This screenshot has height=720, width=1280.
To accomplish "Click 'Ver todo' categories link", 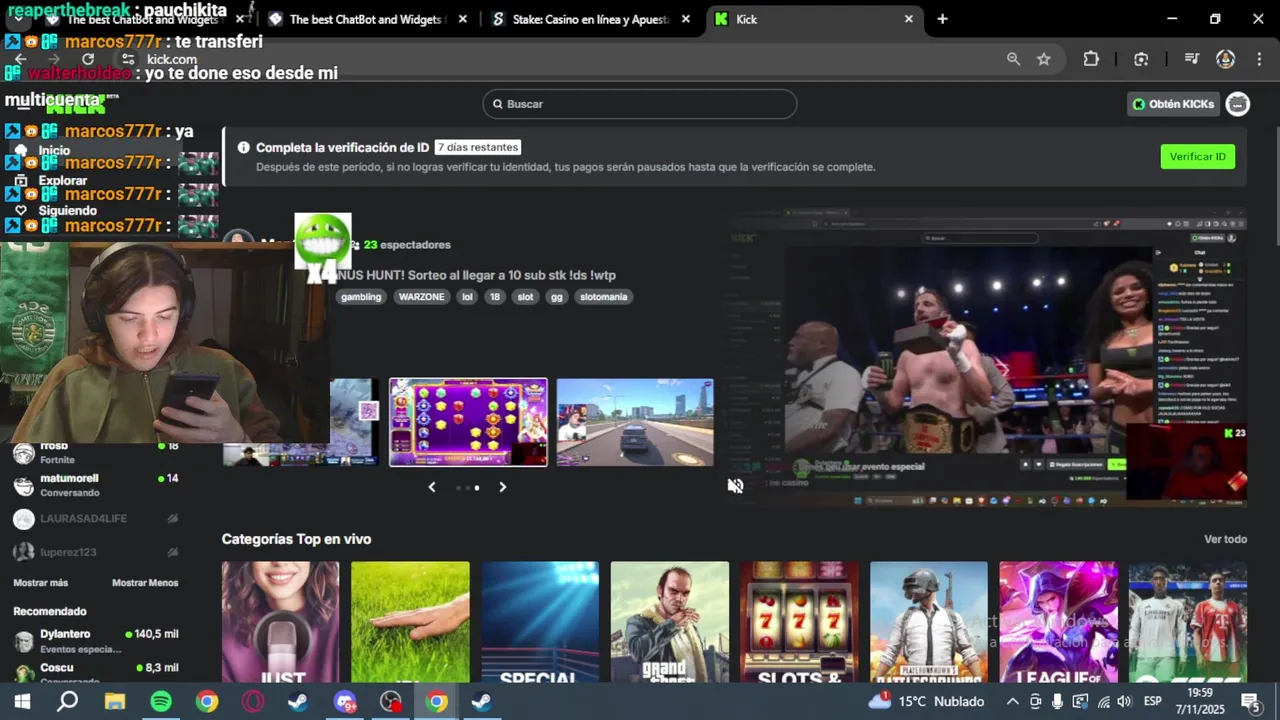I will point(1225,539).
